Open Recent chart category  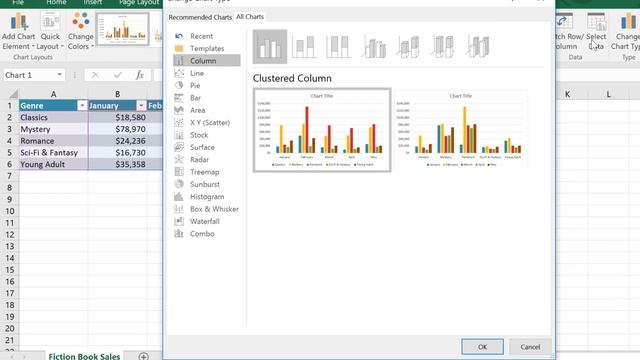click(207, 36)
